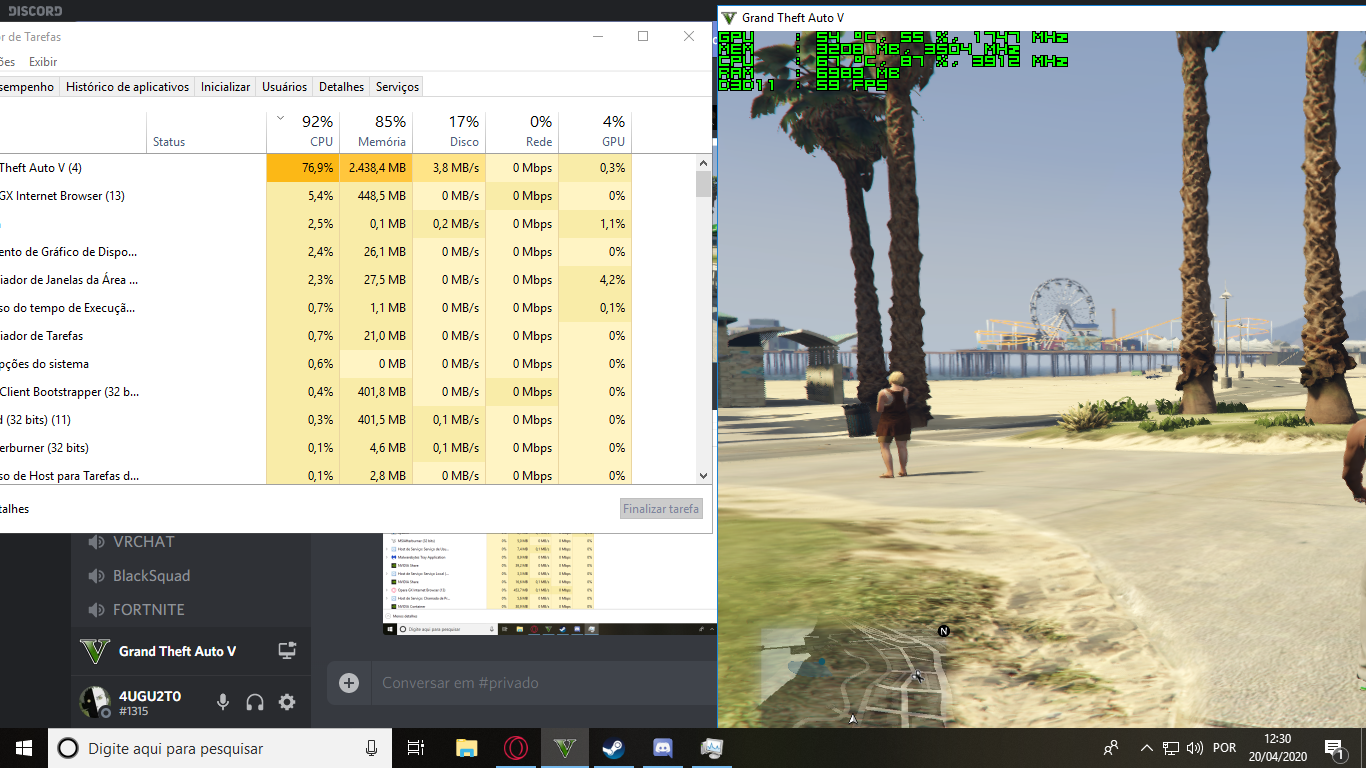Click the Status column header
The height and width of the screenshot is (768, 1366).
[206, 132]
